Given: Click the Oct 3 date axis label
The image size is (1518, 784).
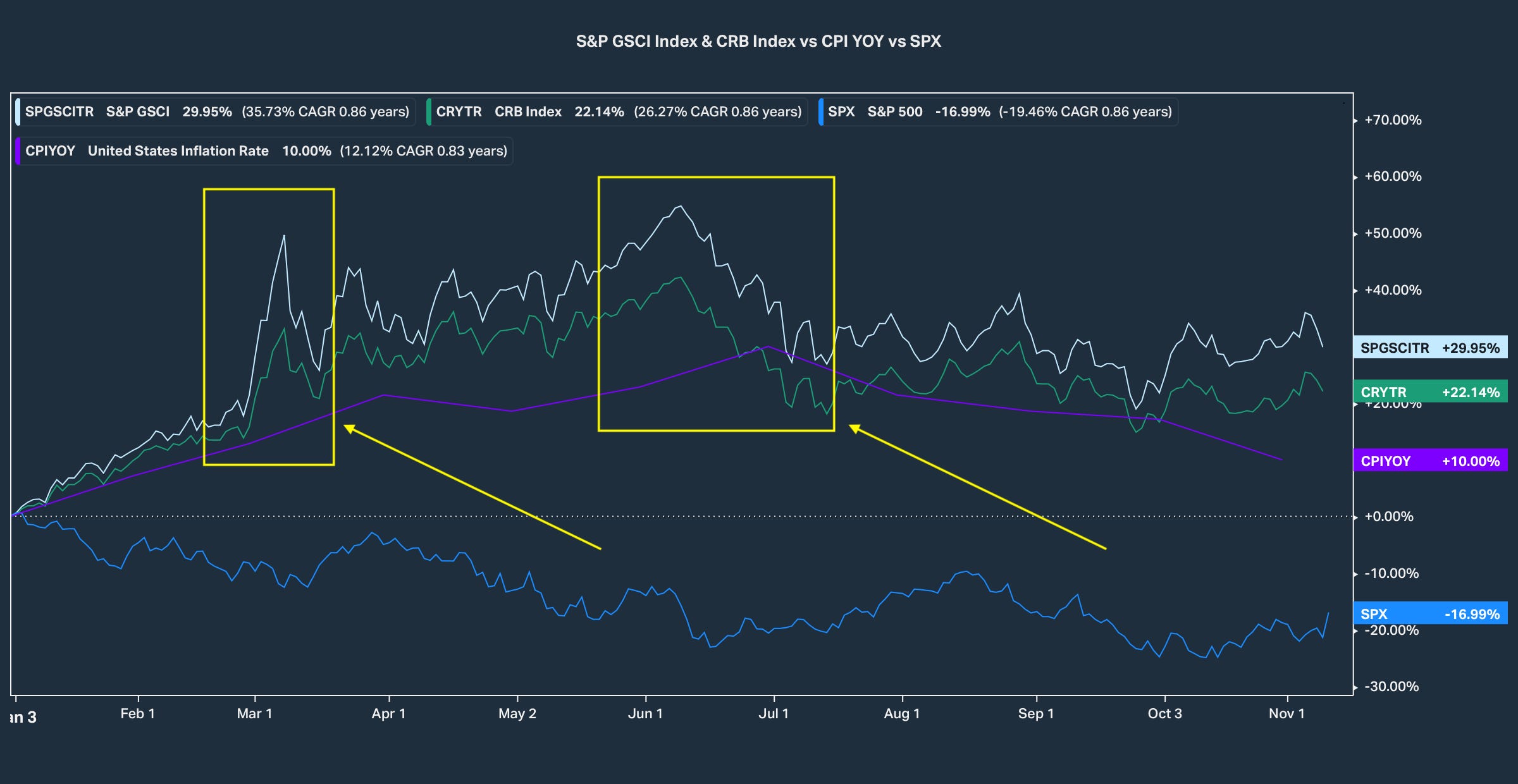Looking at the screenshot, I should coord(1164,714).
